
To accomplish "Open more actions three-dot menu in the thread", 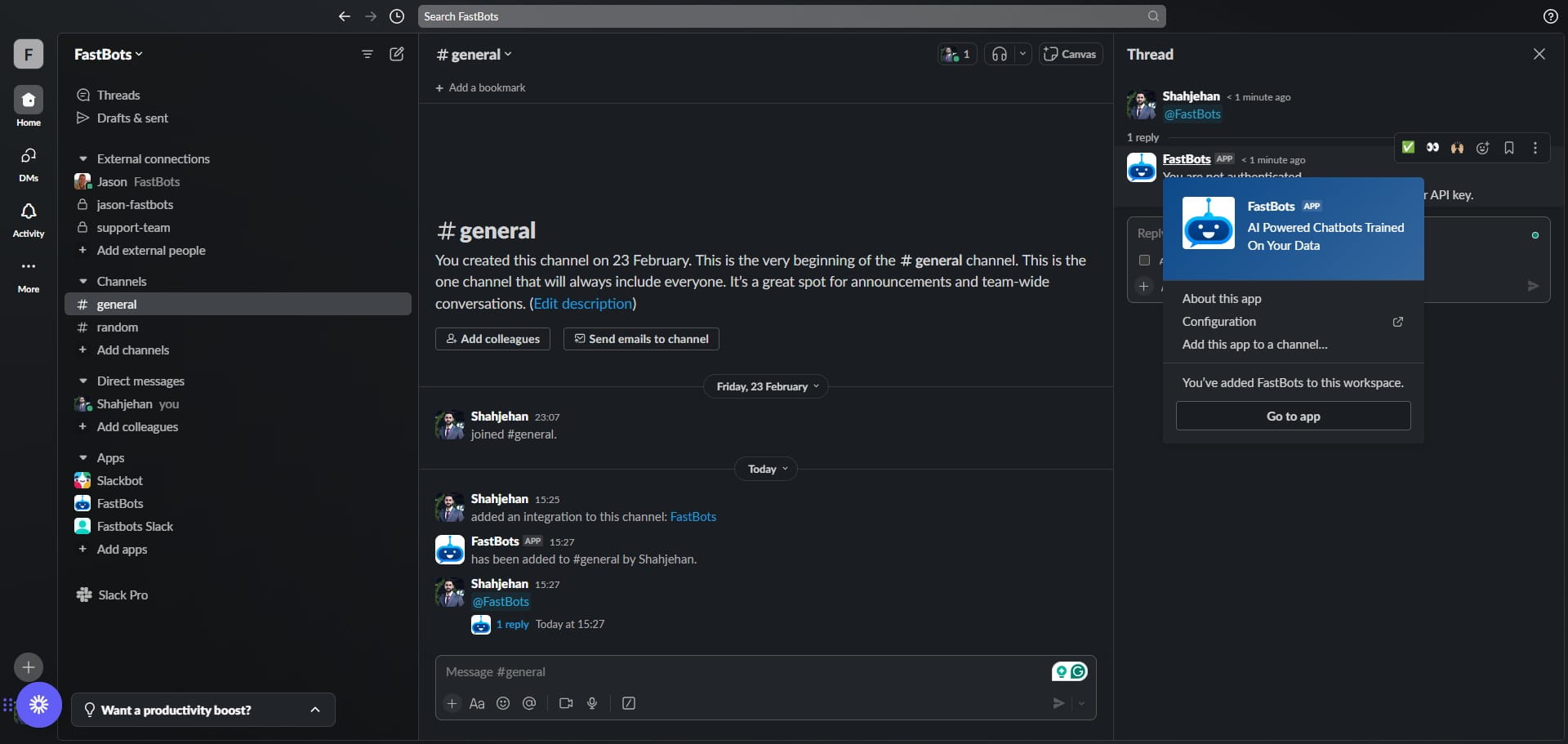I will click(1535, 148).
